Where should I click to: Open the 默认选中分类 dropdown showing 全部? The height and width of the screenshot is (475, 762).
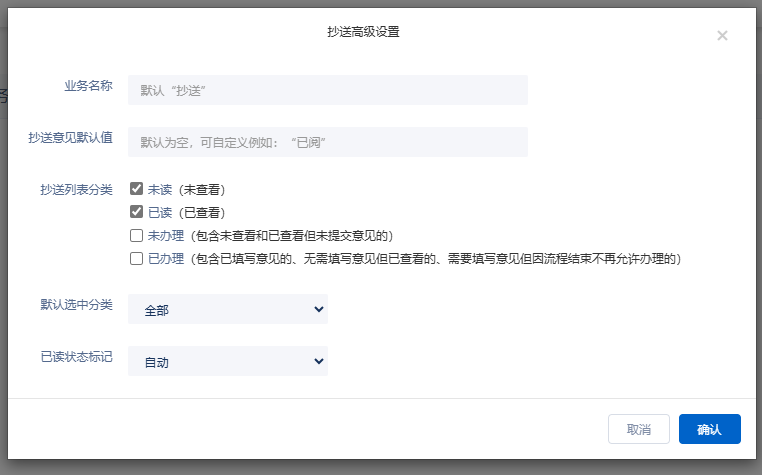tap(228, 310)
